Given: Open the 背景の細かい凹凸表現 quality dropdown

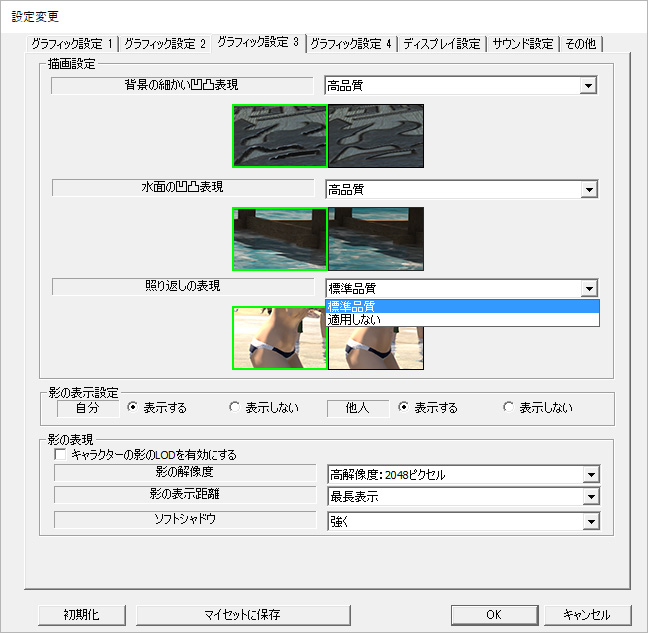Looking at the screenshot, I should [x=461, y=86].
